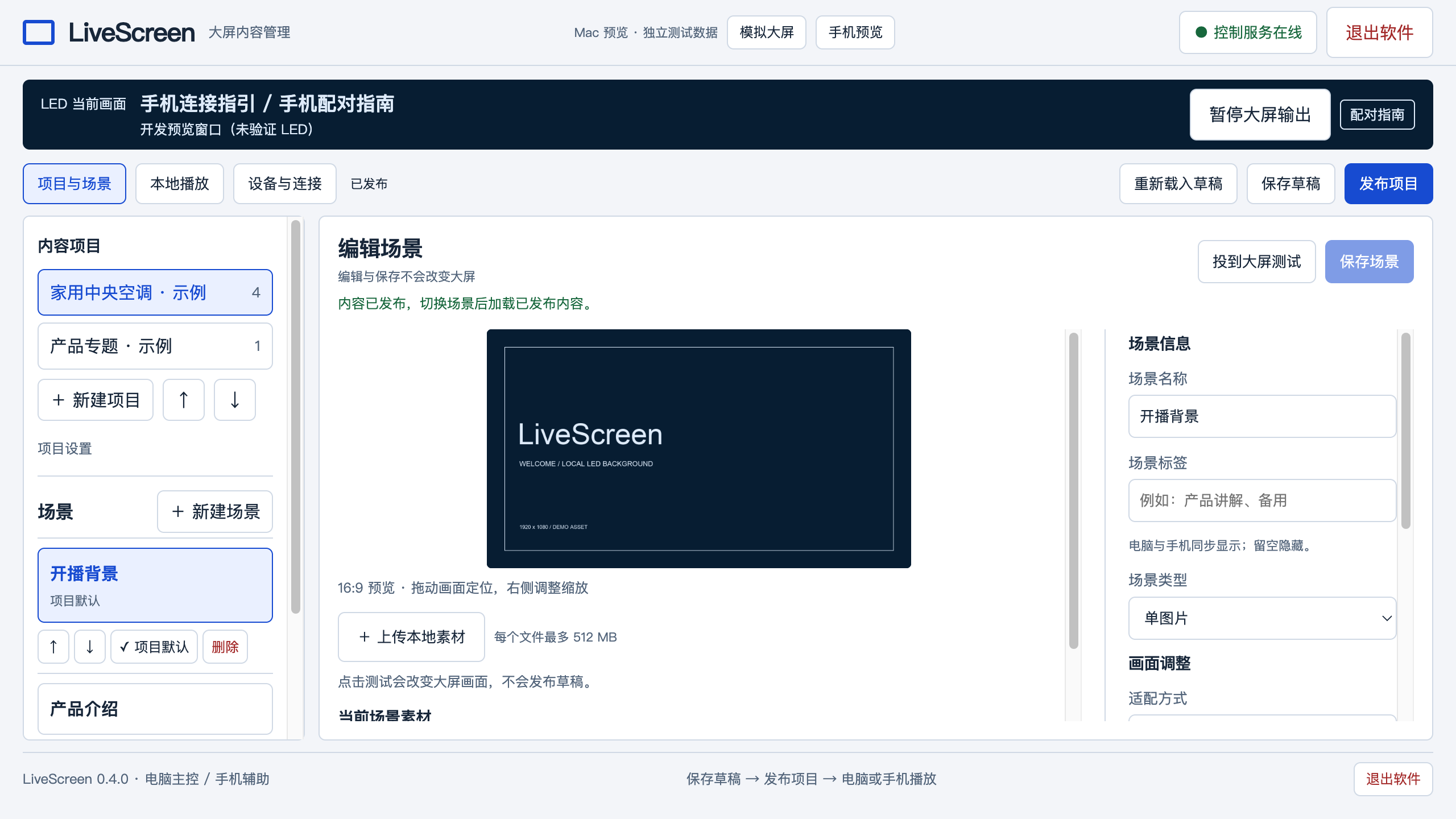The image size is (1456, 819).
Task: Click the 已发布 status text
Action: [369, 184]
